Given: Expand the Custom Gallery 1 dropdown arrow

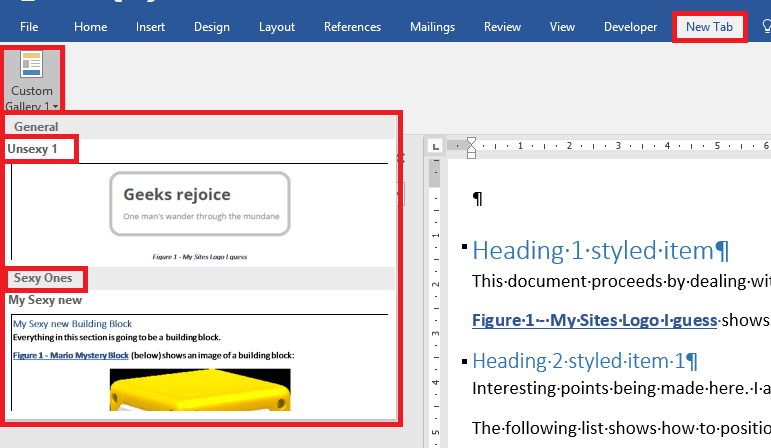Looking at the screenshot, I should pyautogui.click(x=56, y=106).
